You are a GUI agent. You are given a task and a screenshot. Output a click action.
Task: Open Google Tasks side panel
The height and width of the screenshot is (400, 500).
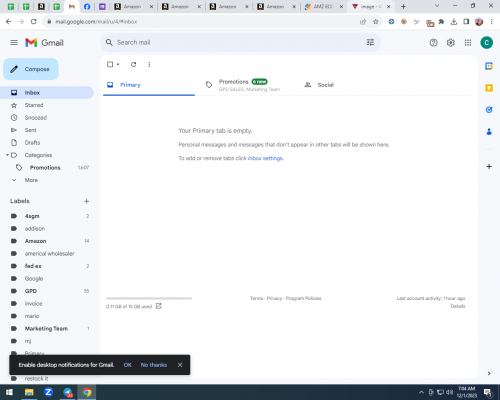(x=489, y=110)
